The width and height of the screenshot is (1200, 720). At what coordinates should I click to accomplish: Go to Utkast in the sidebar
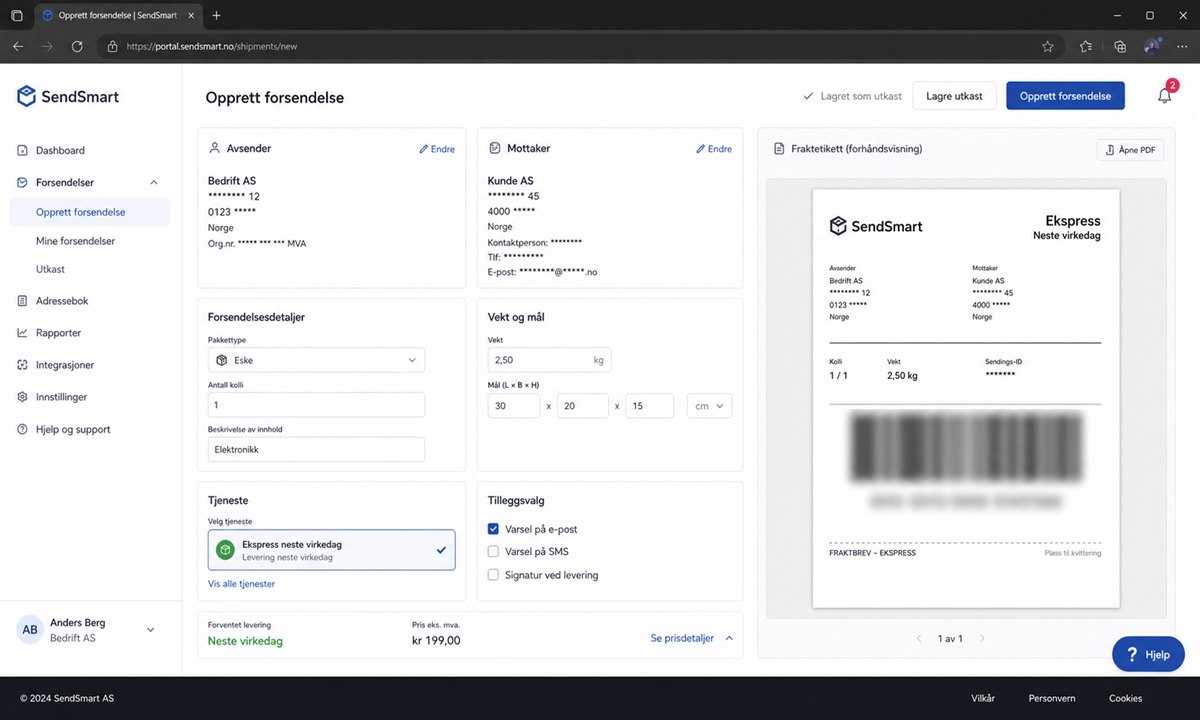tap(50, 269)
